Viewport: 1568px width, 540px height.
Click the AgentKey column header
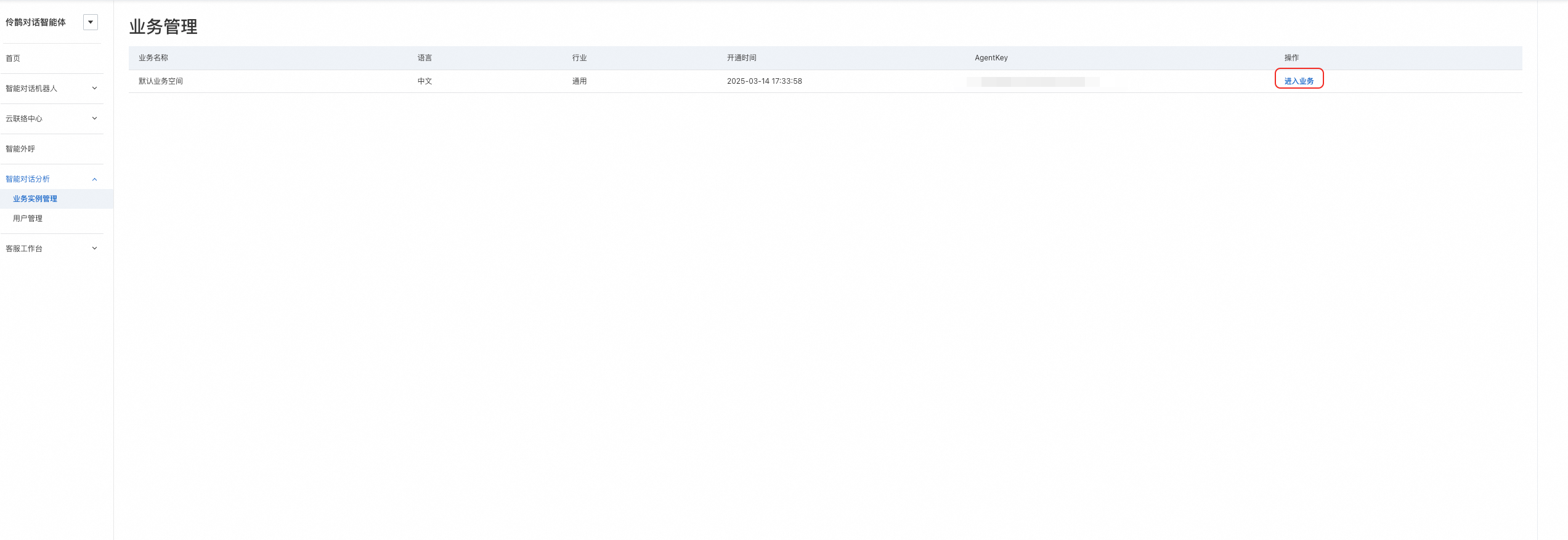coord(991,58)
